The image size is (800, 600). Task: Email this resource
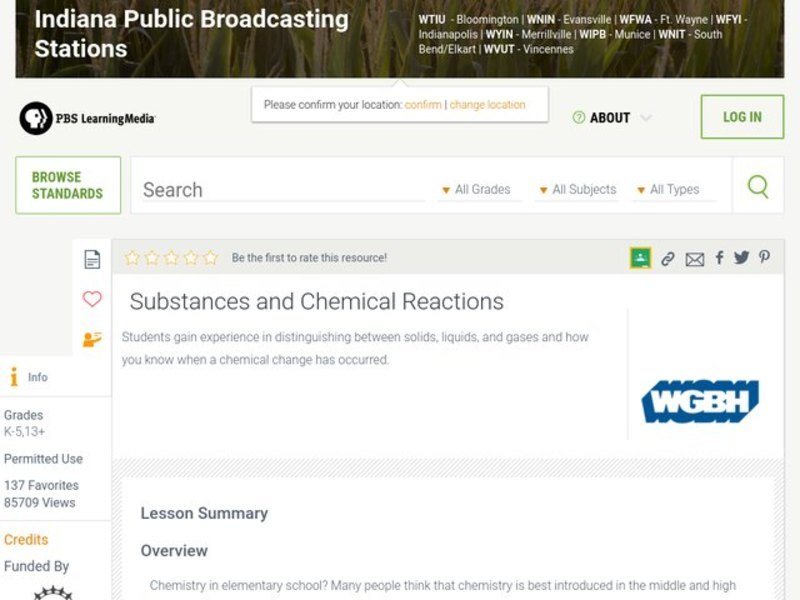tap(695, 257)
